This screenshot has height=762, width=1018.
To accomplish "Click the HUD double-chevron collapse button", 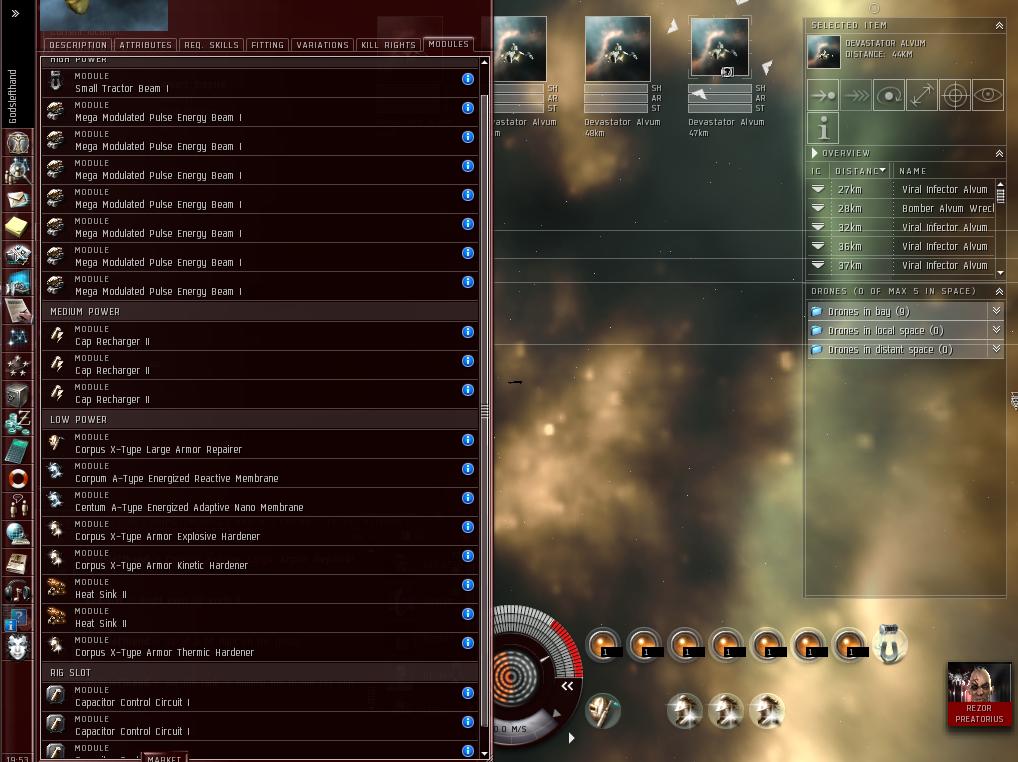I will coord(567,686).
